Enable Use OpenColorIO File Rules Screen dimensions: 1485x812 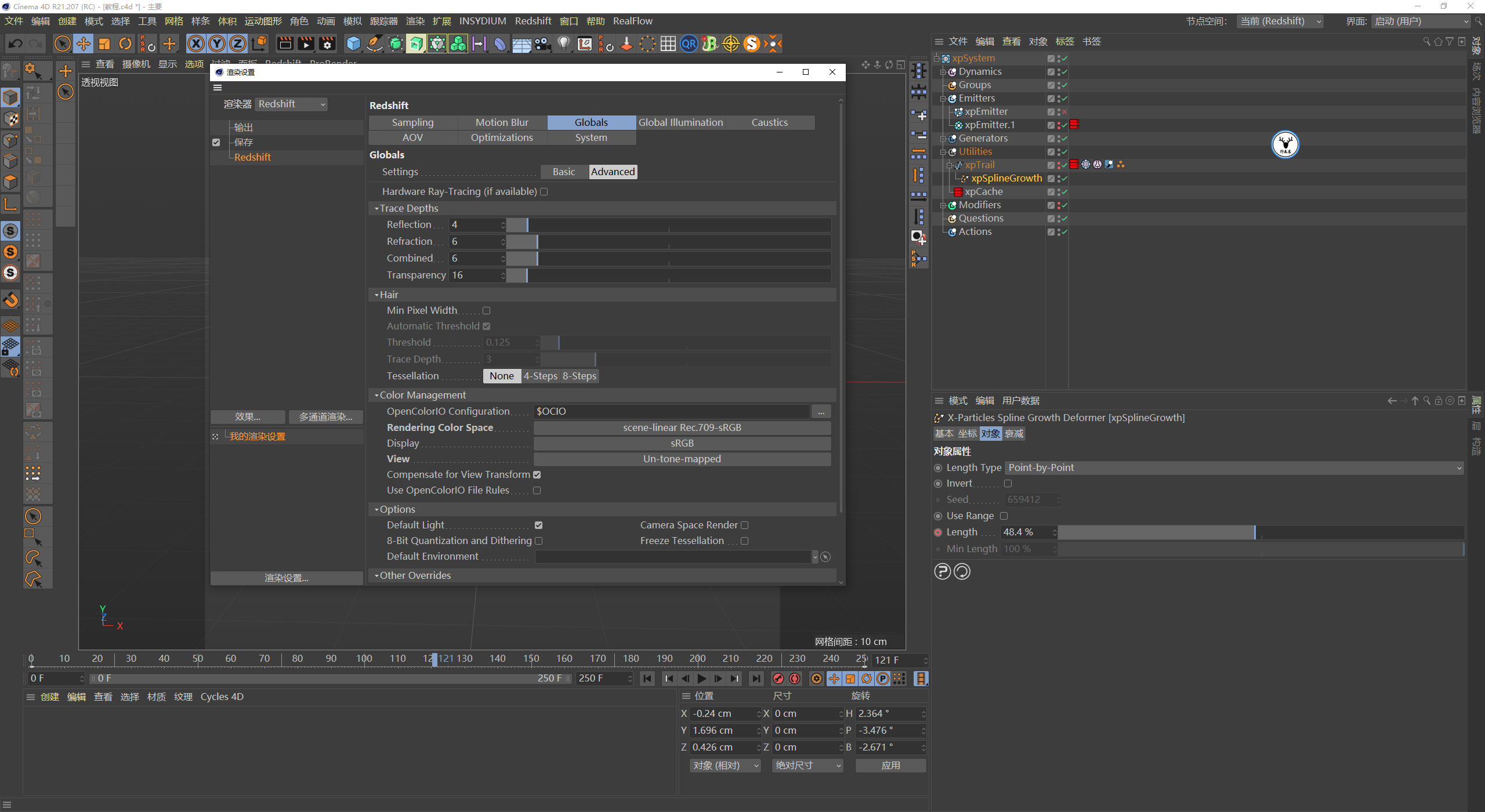point(537,490)
